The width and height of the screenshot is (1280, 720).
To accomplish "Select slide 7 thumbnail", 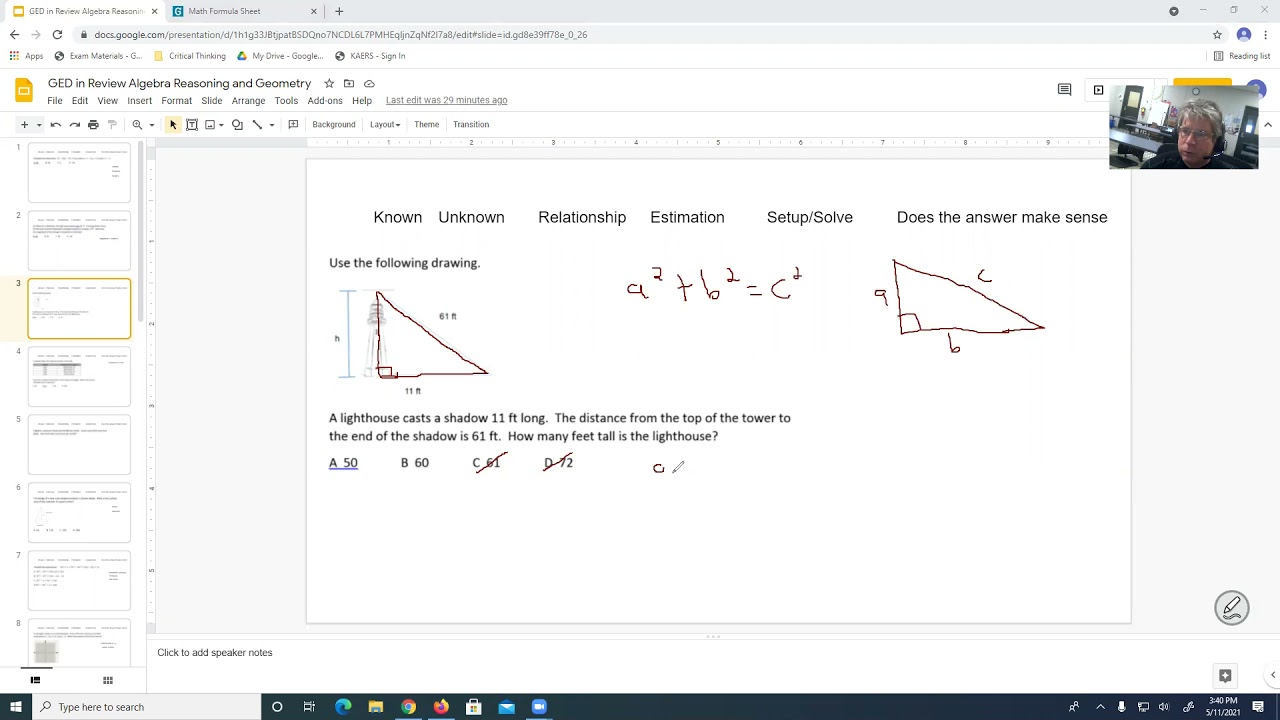I will click(79, 581).
